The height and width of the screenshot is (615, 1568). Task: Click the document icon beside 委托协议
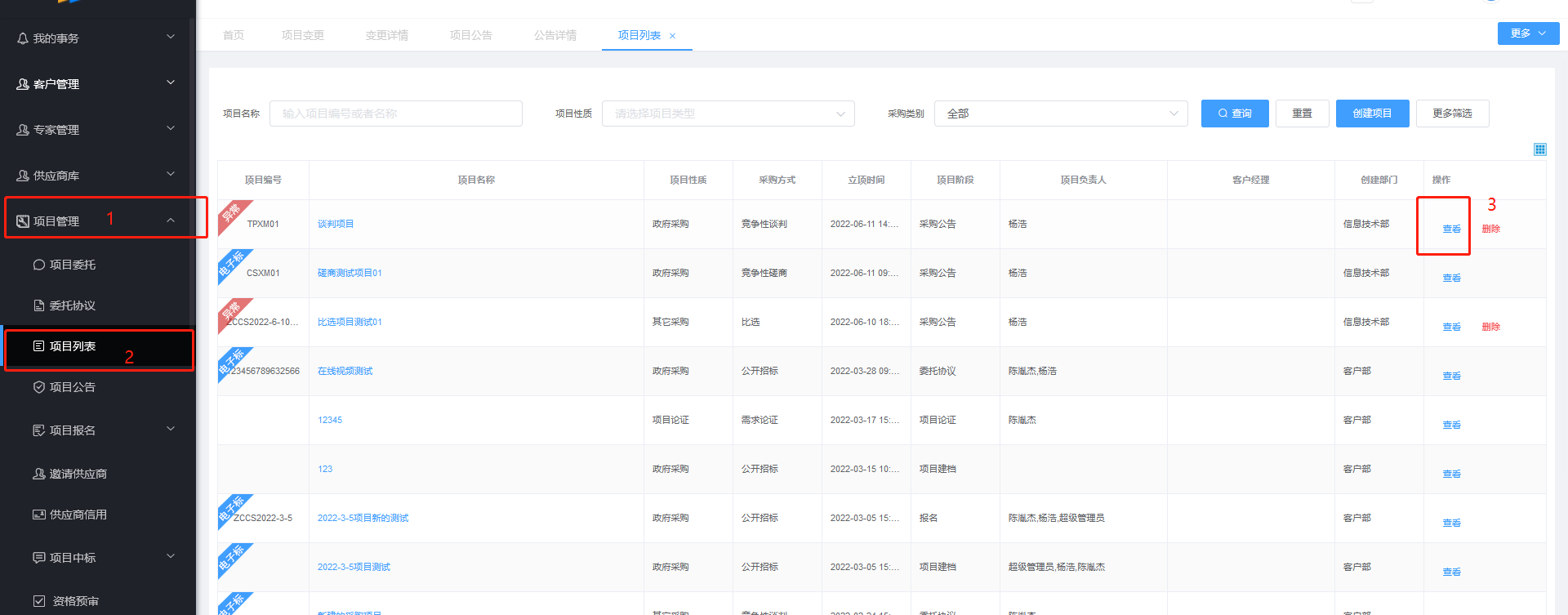pos(39,305)
